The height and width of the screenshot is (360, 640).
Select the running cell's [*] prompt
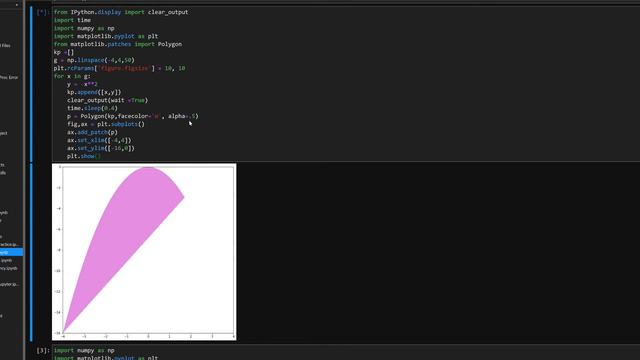pos(43,12)
